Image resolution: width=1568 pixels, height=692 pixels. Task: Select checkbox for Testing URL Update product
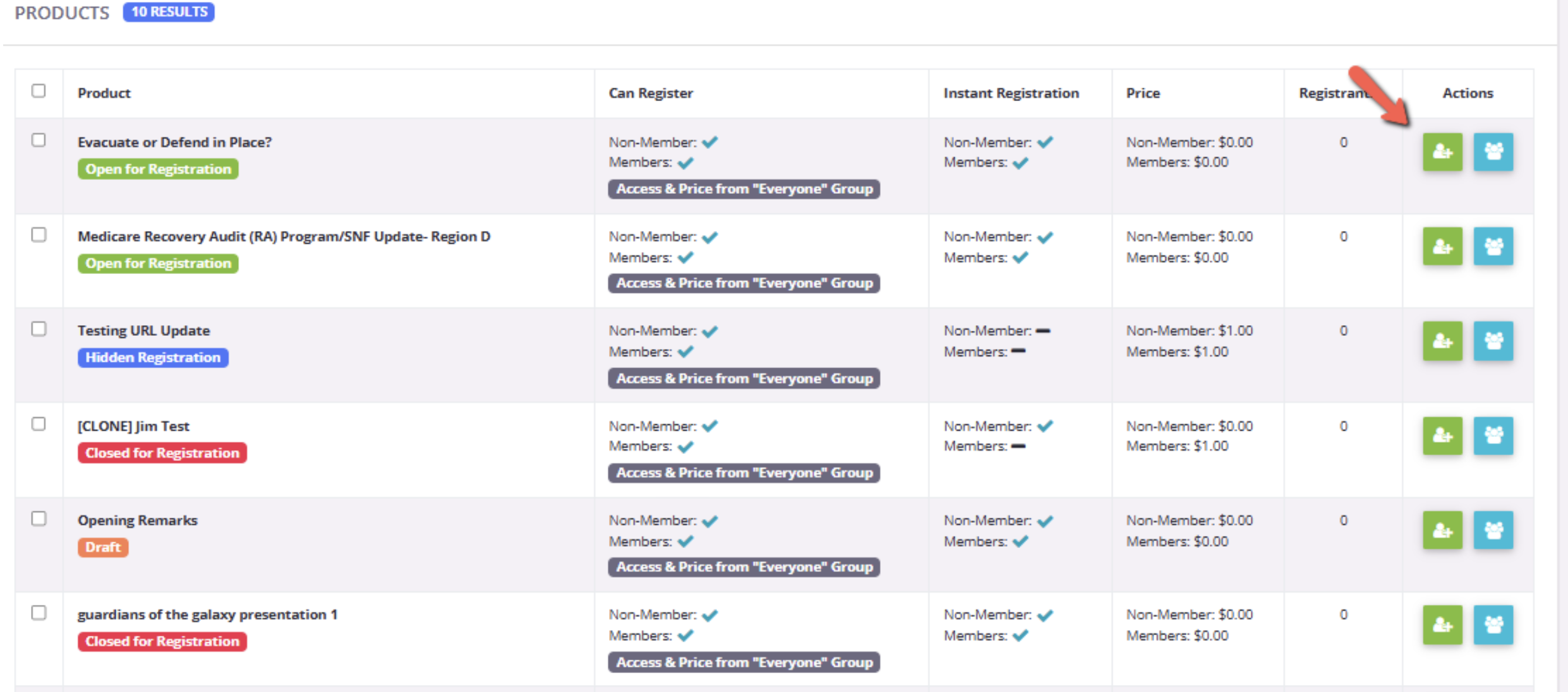(x=39, y=329)
